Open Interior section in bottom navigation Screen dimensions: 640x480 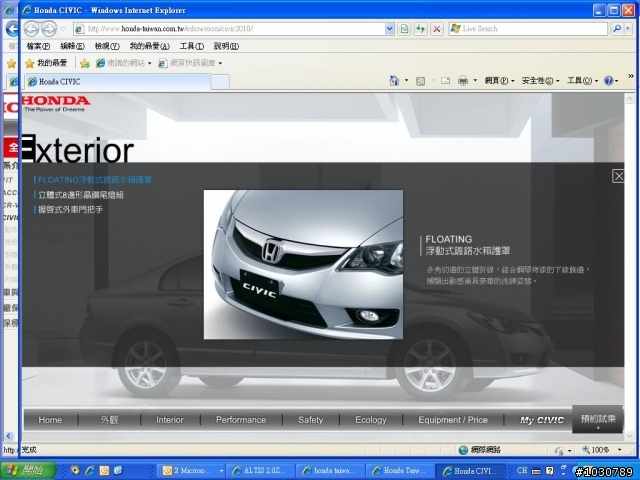(170, 420)
